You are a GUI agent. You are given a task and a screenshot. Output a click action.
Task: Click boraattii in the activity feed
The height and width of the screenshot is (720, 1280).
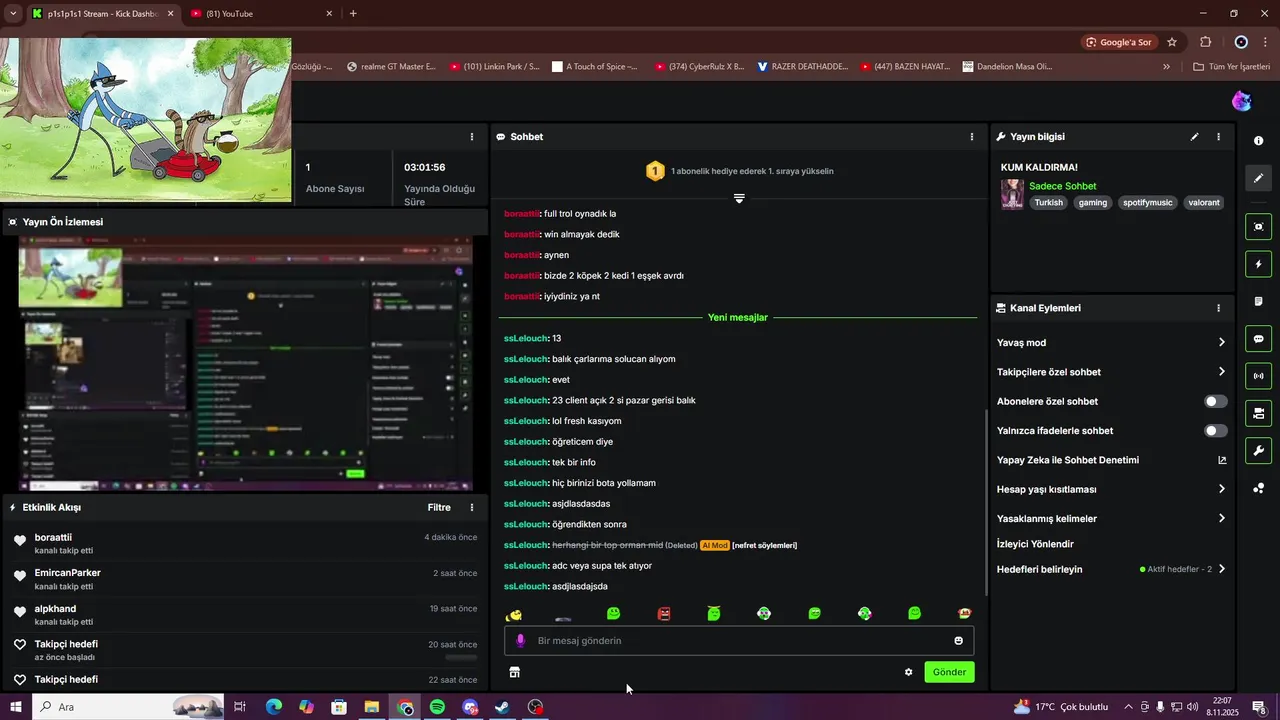53,538
